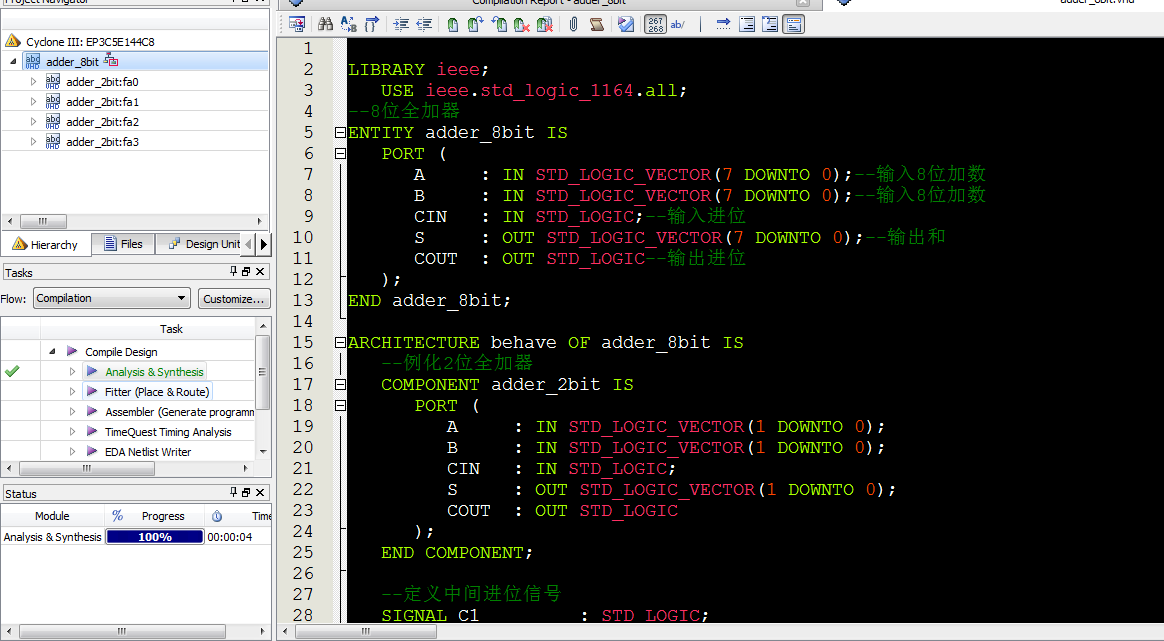Click the find matching delimiter braces icon
The width and height of the screenshot is (1164, 641).
372,25
